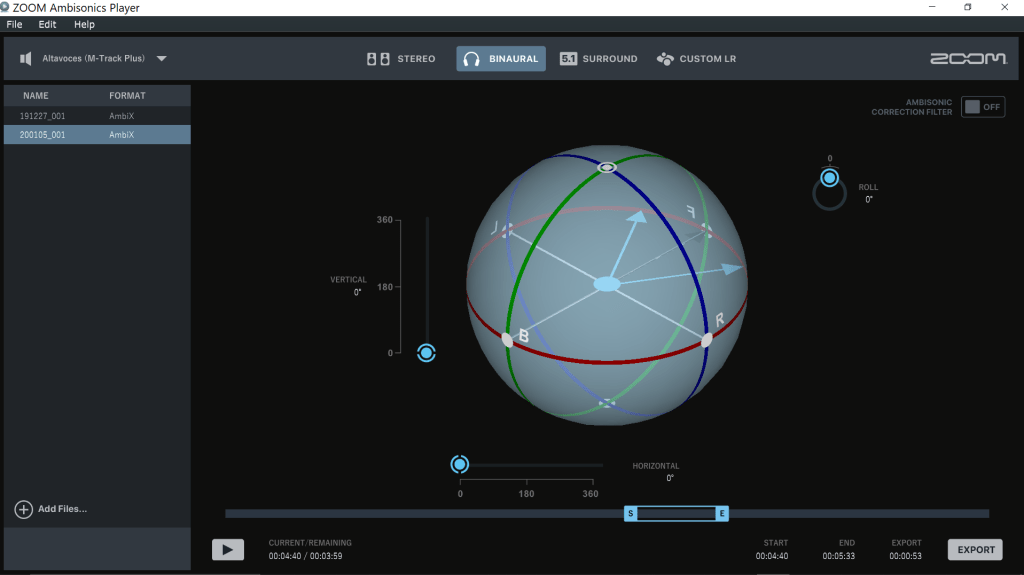Open the File menu
Image resolution: width=1024 pixels, height=575 pixels.
tap(14, 24)
